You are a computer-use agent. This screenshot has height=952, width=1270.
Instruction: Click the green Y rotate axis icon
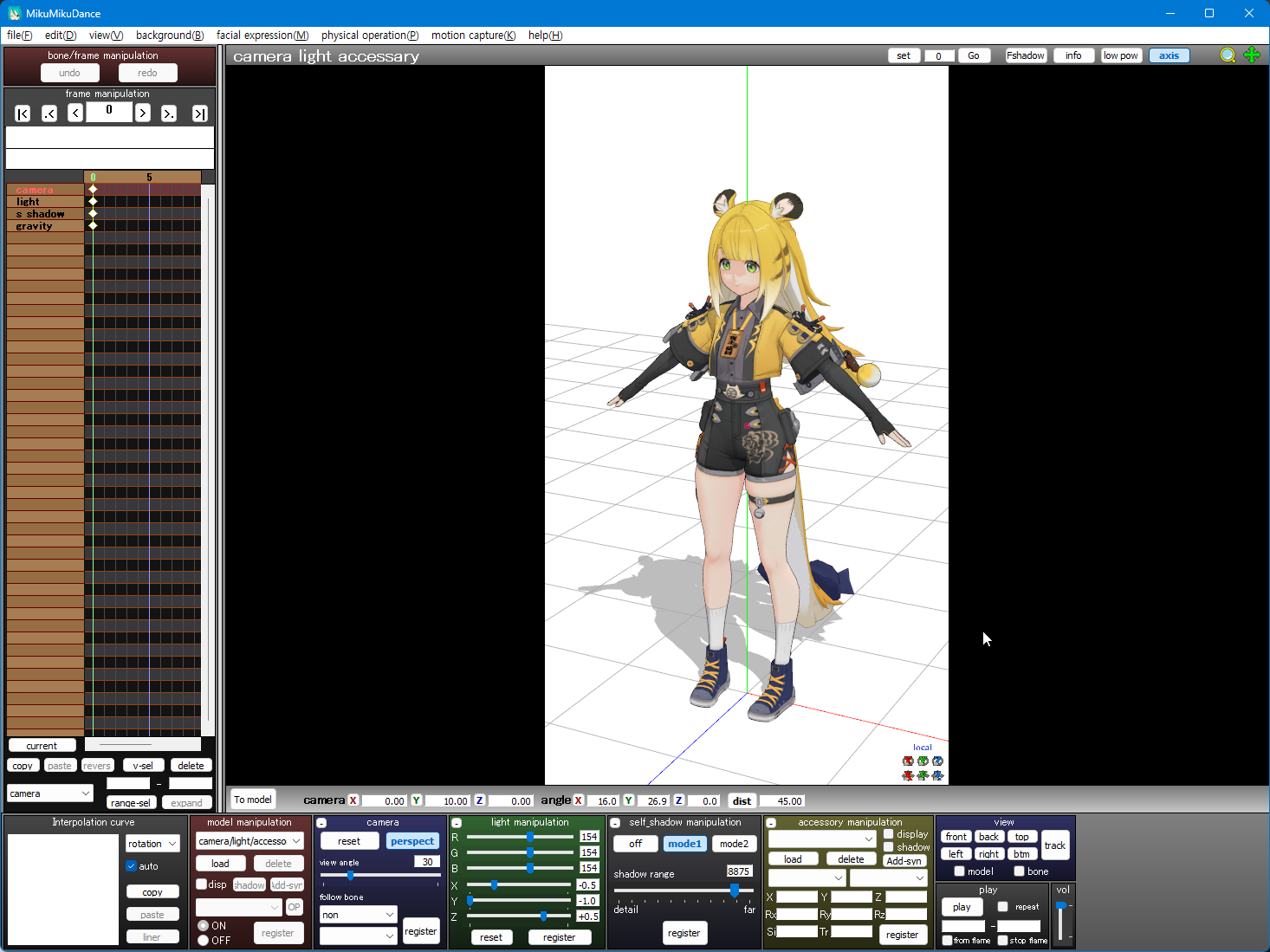coord(923,761)
